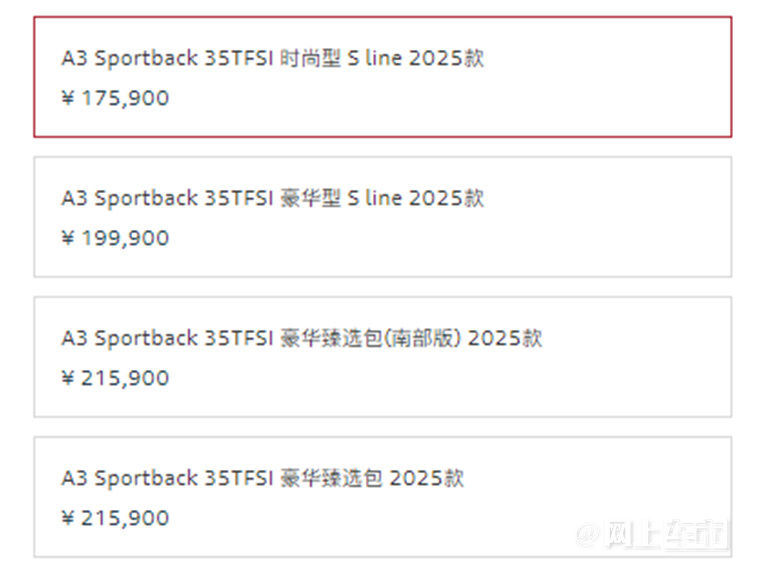Viewport: 766px width, 578px height.
Task: Click the @网上车市 watermark
Action: click(652, 534)
